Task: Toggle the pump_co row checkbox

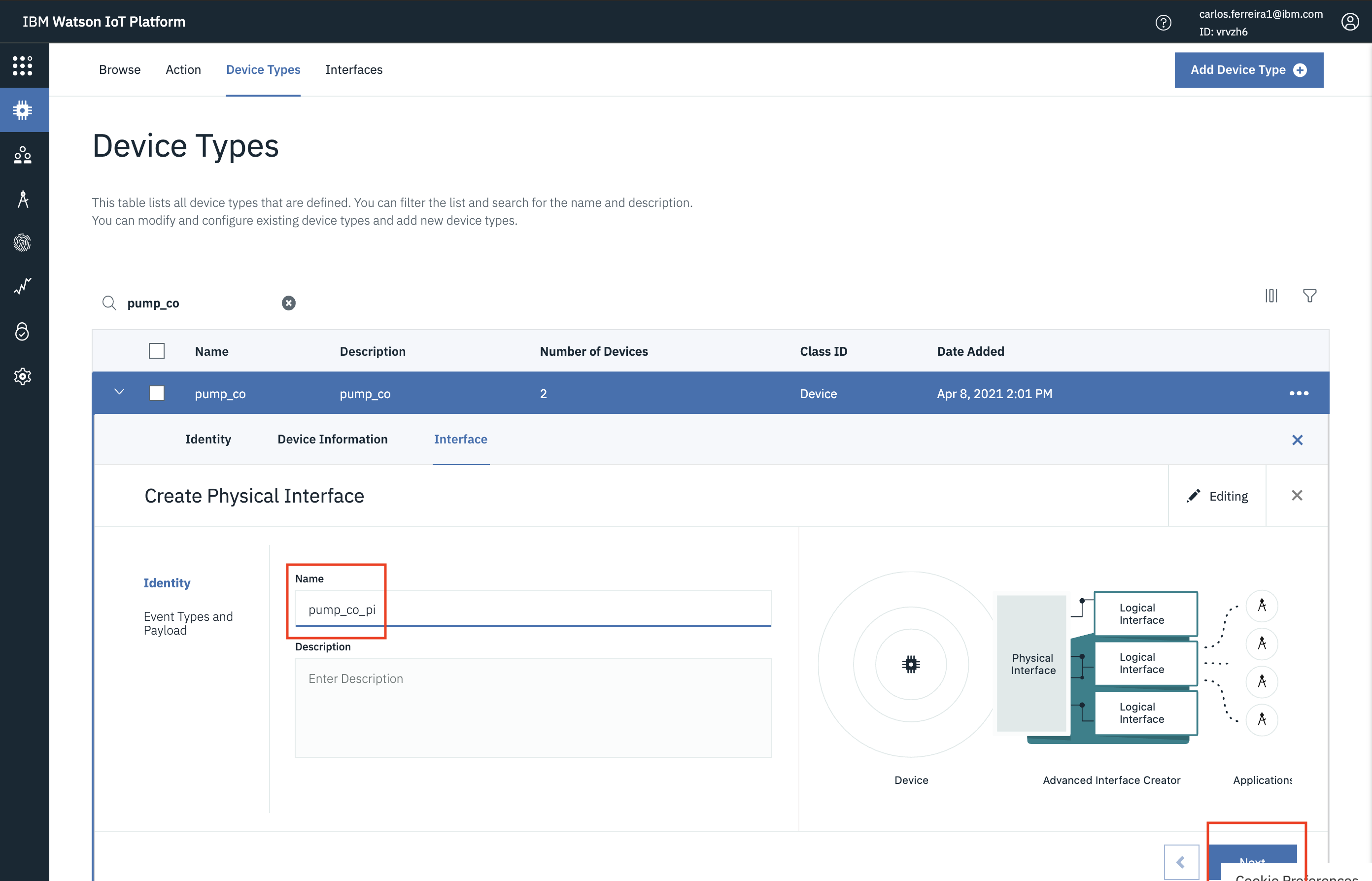Action: pyautogui.click(x=156, y=393)
